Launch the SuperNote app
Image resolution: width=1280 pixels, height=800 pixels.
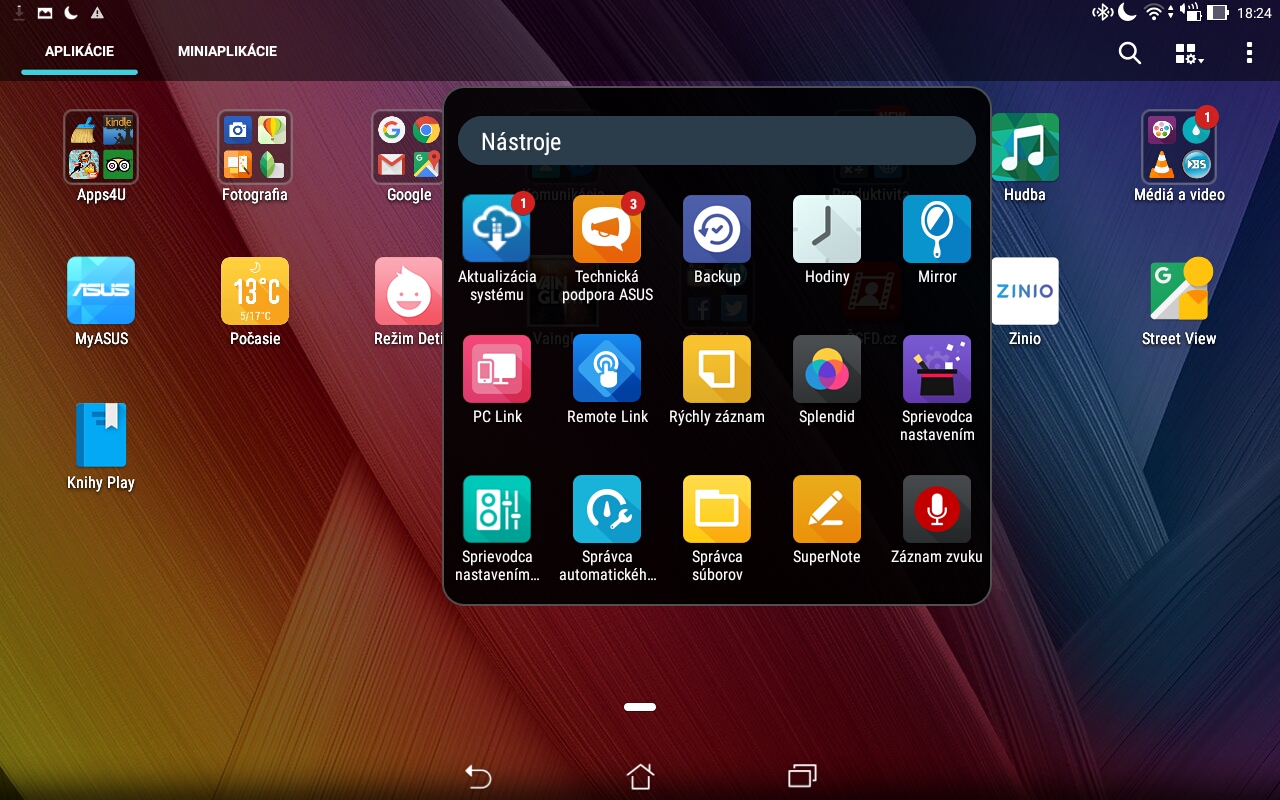(827, 509)
